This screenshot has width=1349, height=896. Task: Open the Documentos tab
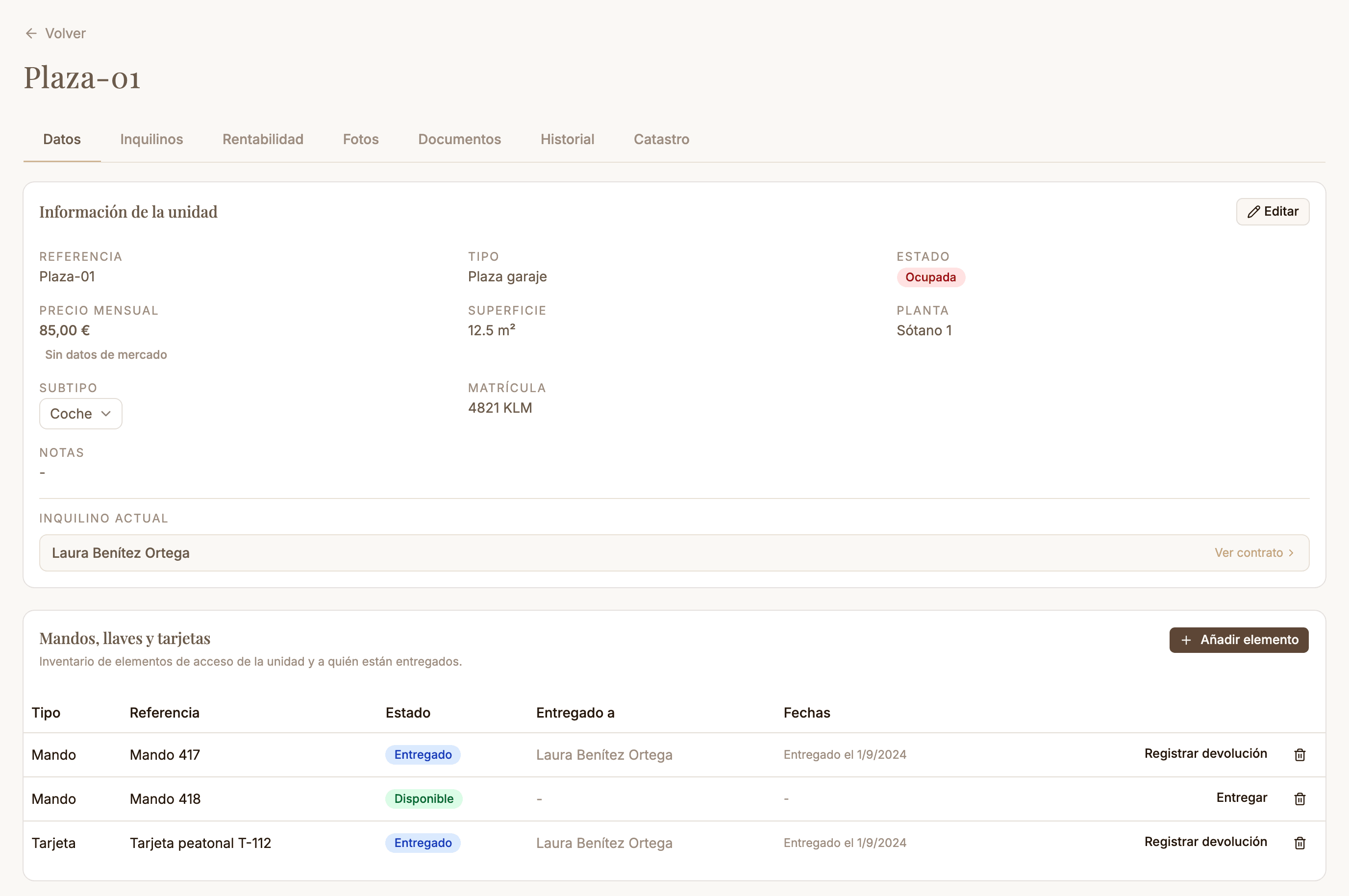[459, 139]
